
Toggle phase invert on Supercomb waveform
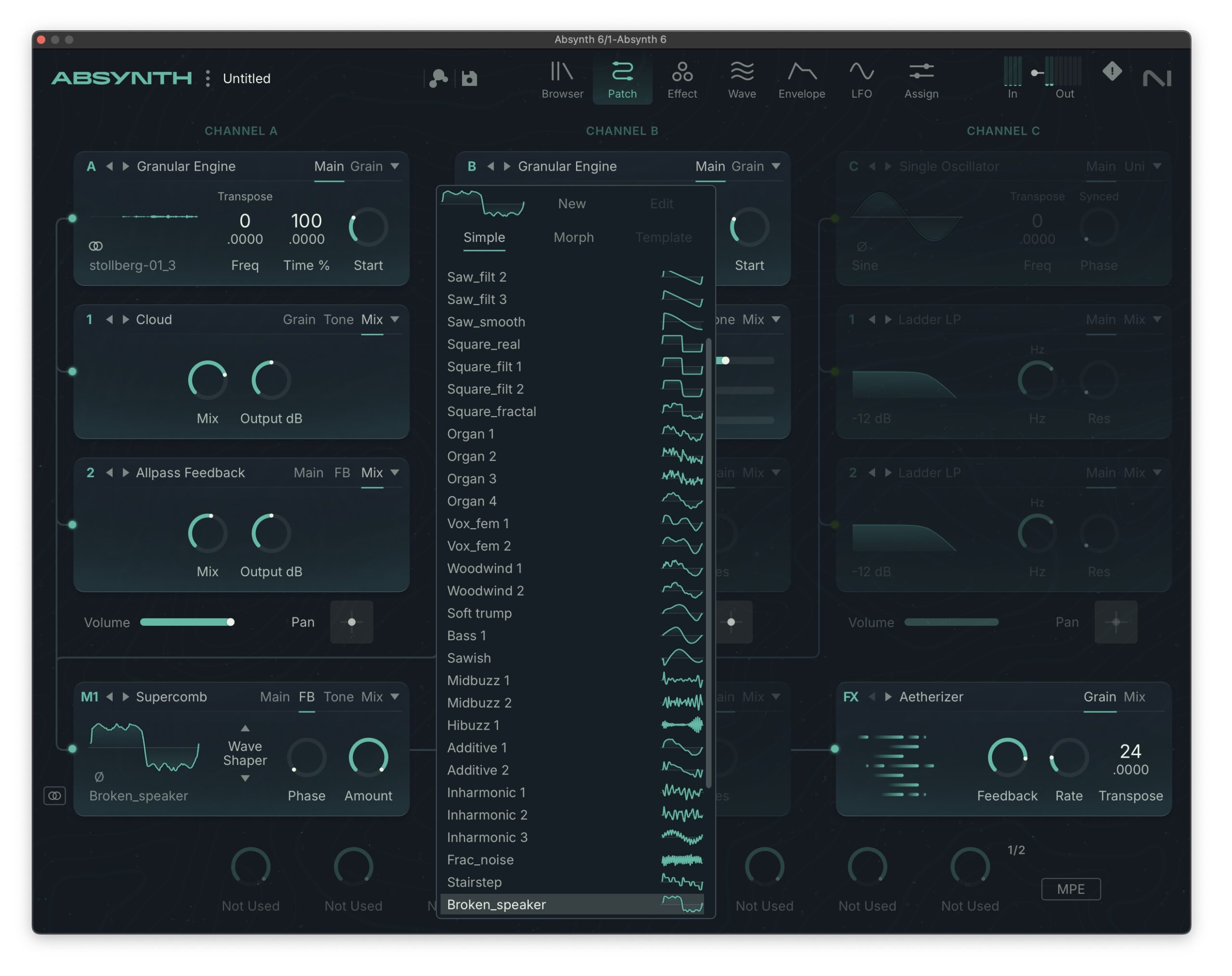(99, 777)
